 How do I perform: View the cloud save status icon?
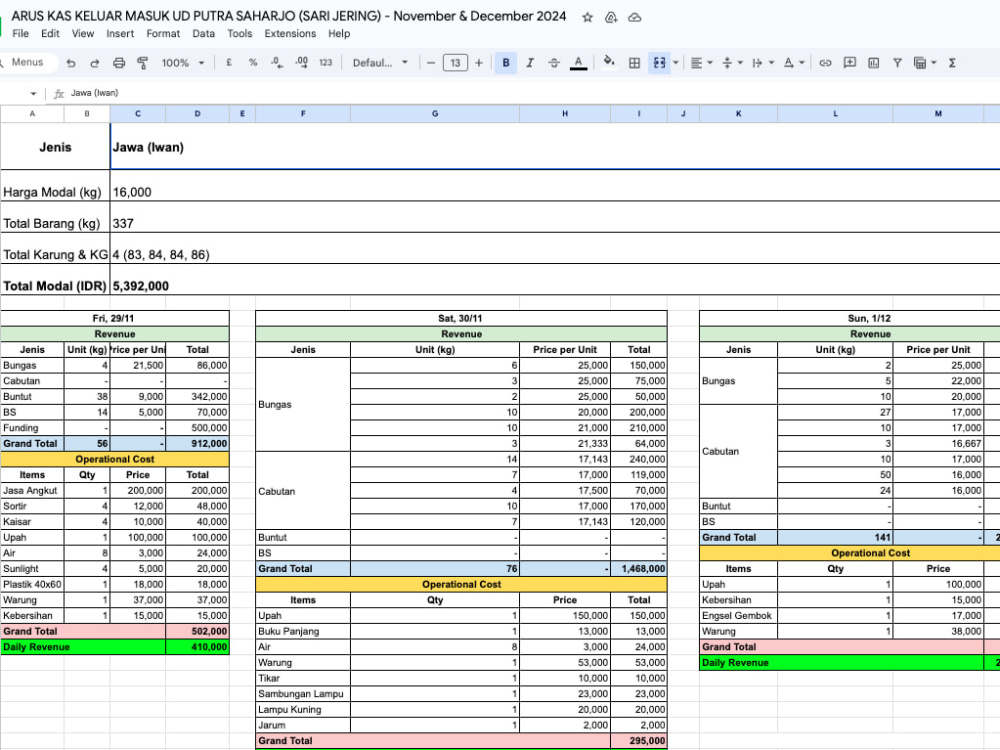635,17
